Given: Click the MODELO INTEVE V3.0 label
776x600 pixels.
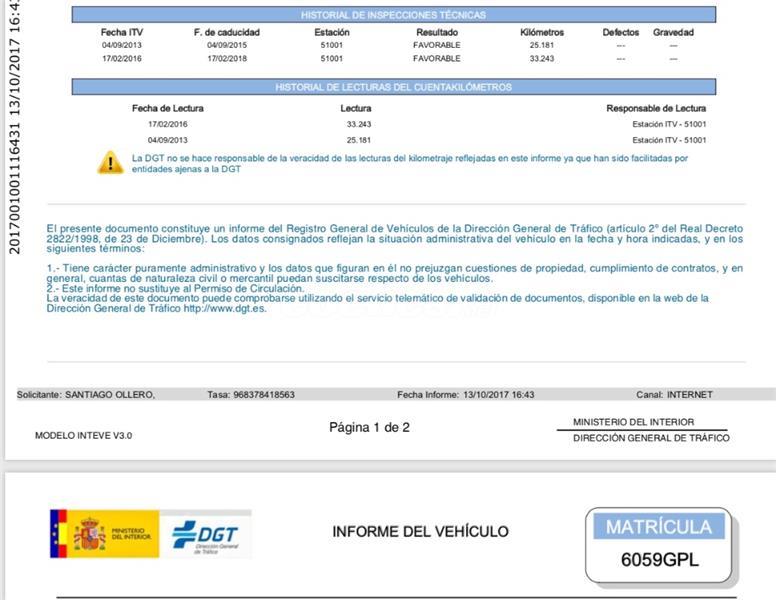Looking at the screenshot, I should click(x=83, y=436).
